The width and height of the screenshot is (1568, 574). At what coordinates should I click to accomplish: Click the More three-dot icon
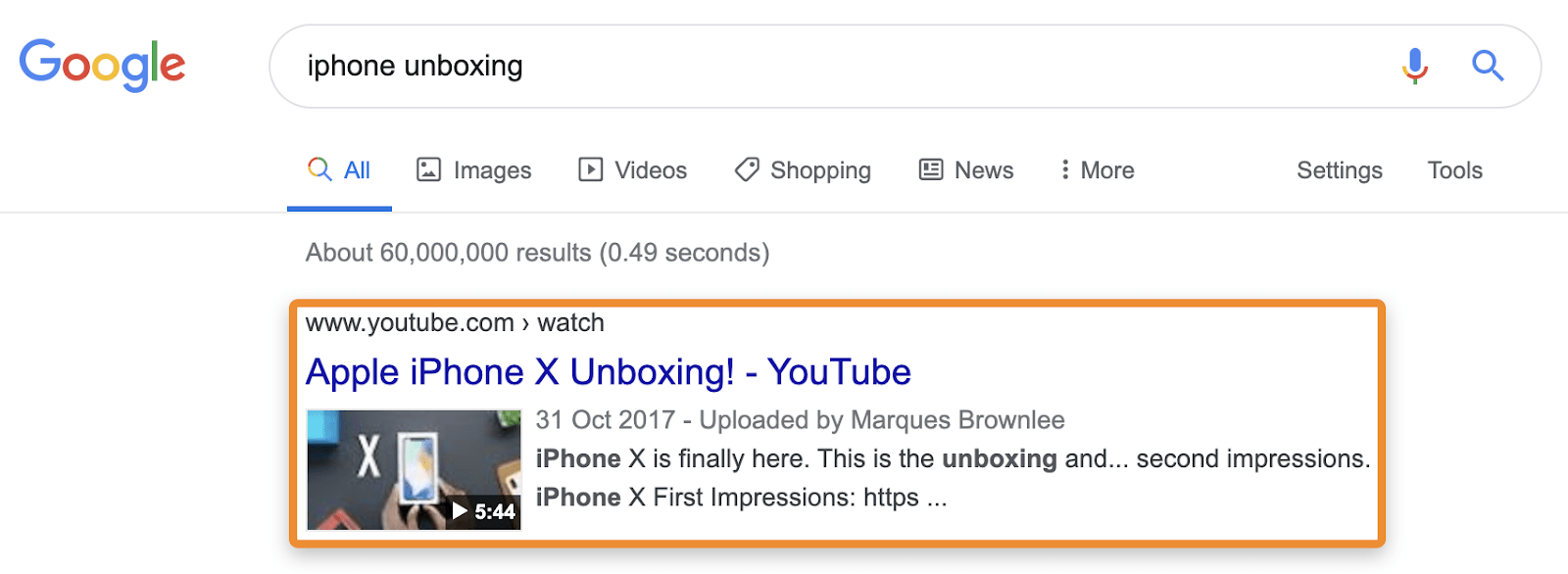point(1064,169)
